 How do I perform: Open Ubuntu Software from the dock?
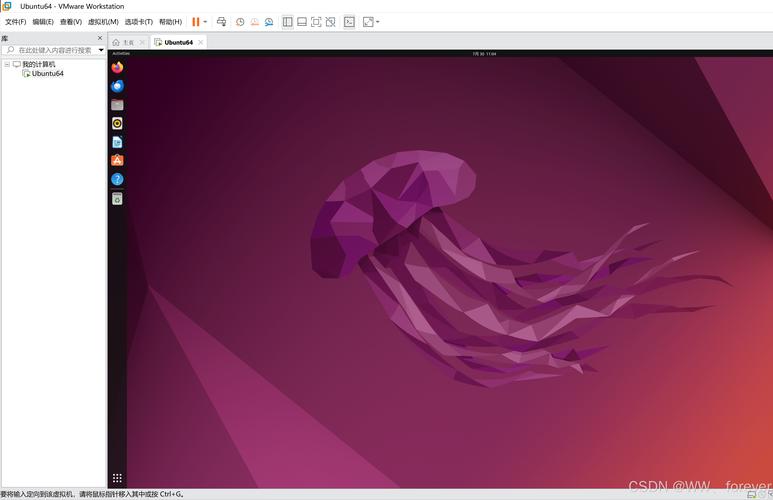(117, 160)
